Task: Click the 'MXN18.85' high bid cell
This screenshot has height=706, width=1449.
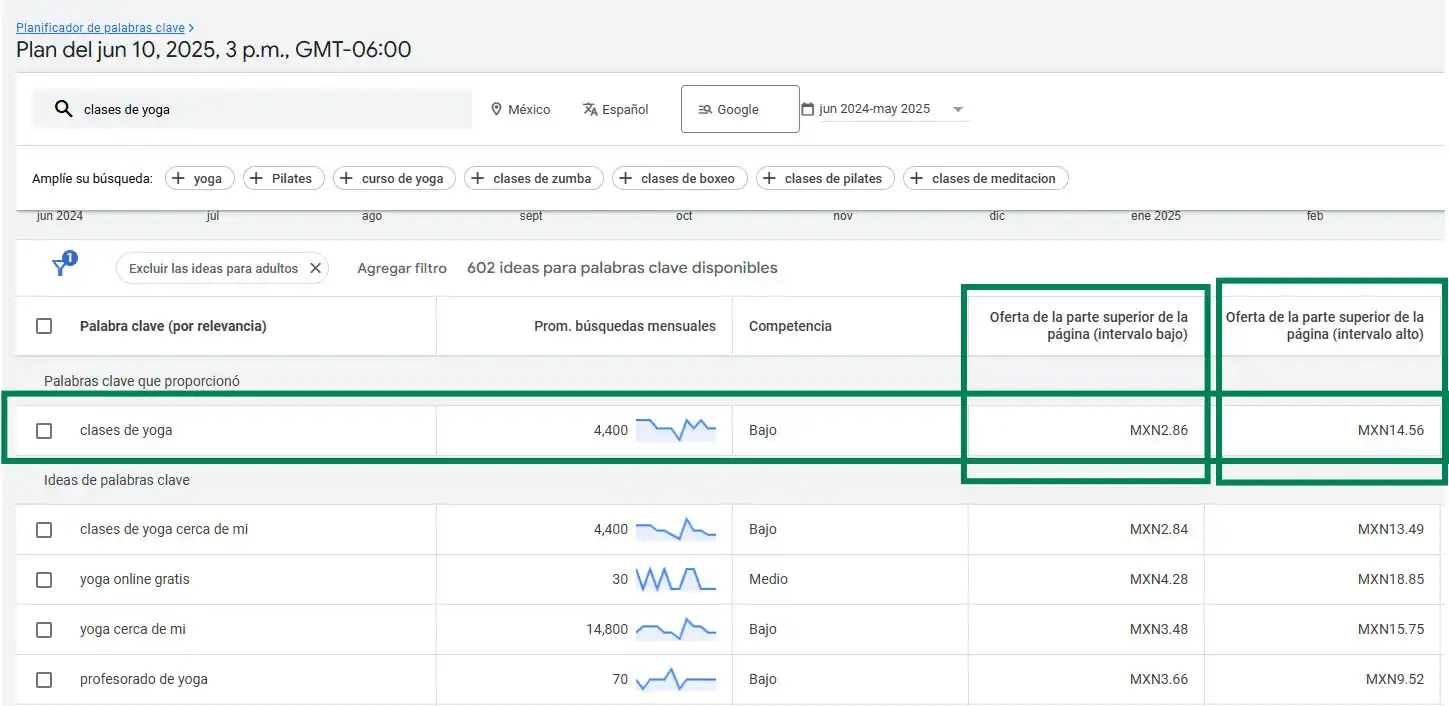Action: [1391, 579]
